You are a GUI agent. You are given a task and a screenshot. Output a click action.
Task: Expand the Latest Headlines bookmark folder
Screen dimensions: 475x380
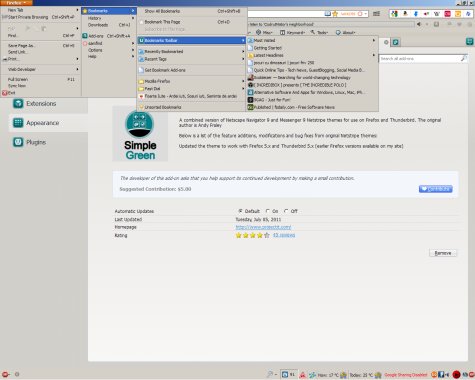[x=312, y=55]
